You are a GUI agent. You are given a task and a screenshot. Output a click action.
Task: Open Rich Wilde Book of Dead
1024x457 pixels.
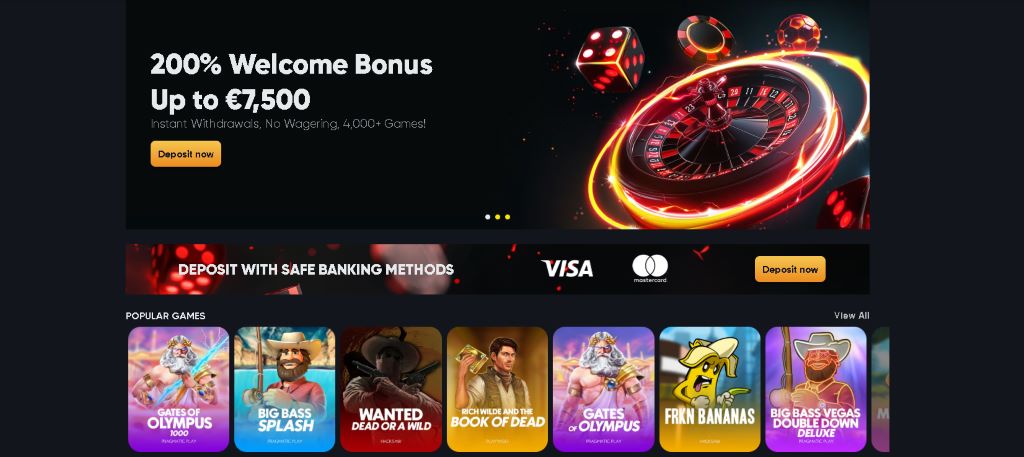tap(497, 389)
